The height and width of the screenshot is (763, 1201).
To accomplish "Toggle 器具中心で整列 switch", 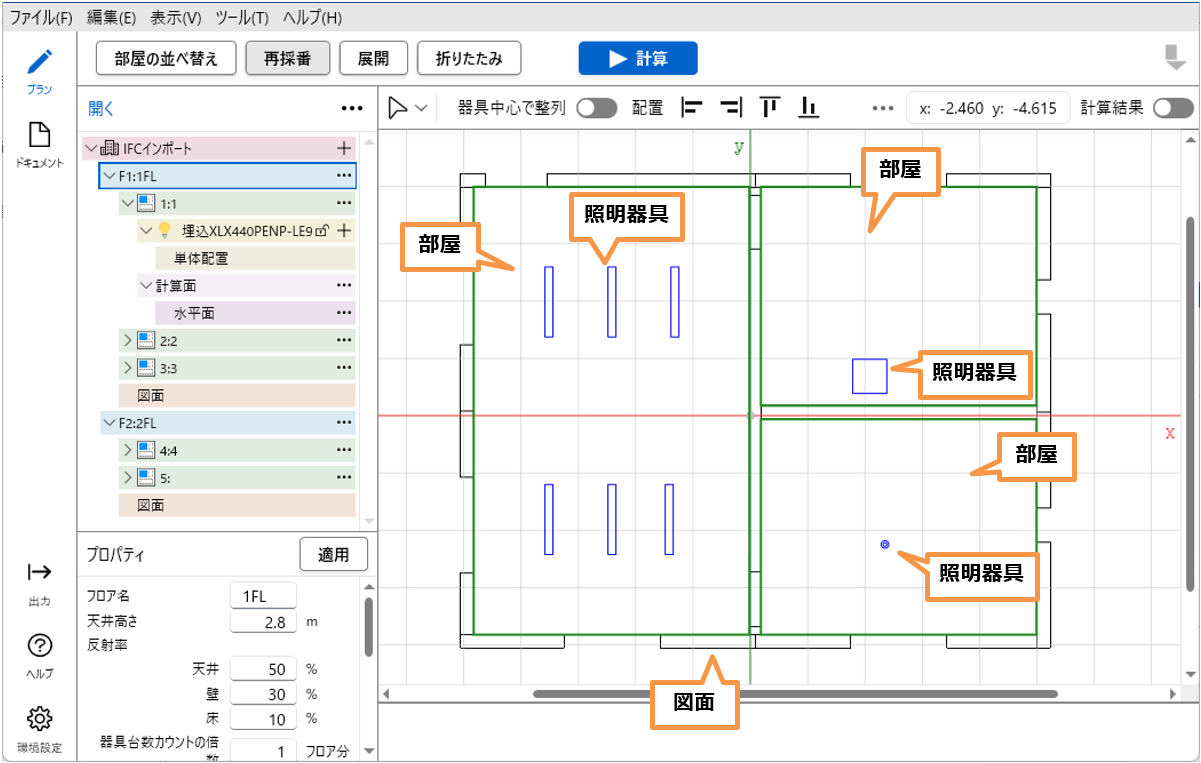I will 596,108.
